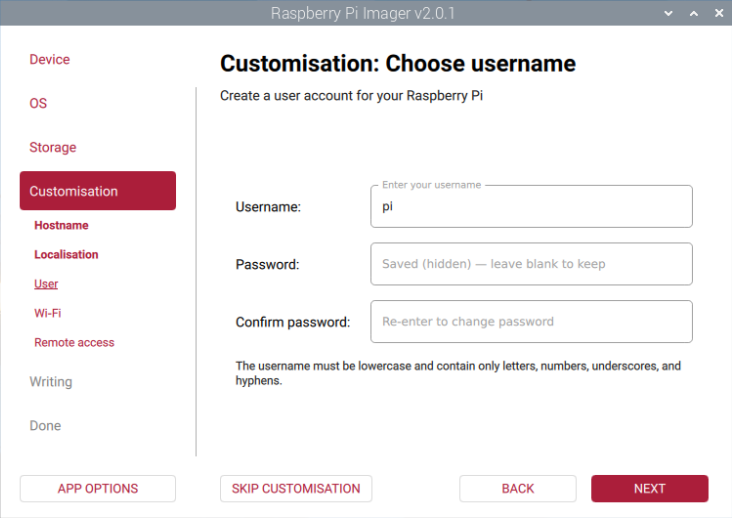Select the User sub-page link

point(46,284)
